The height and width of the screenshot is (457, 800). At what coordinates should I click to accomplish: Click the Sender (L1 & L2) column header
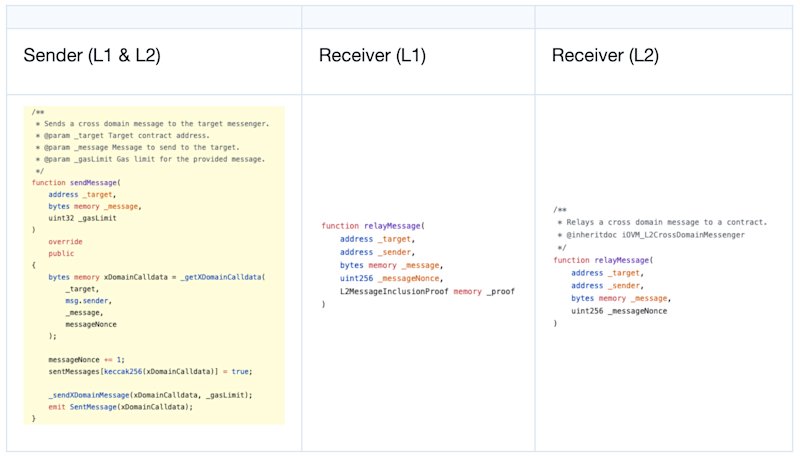(x=92, y=55)
